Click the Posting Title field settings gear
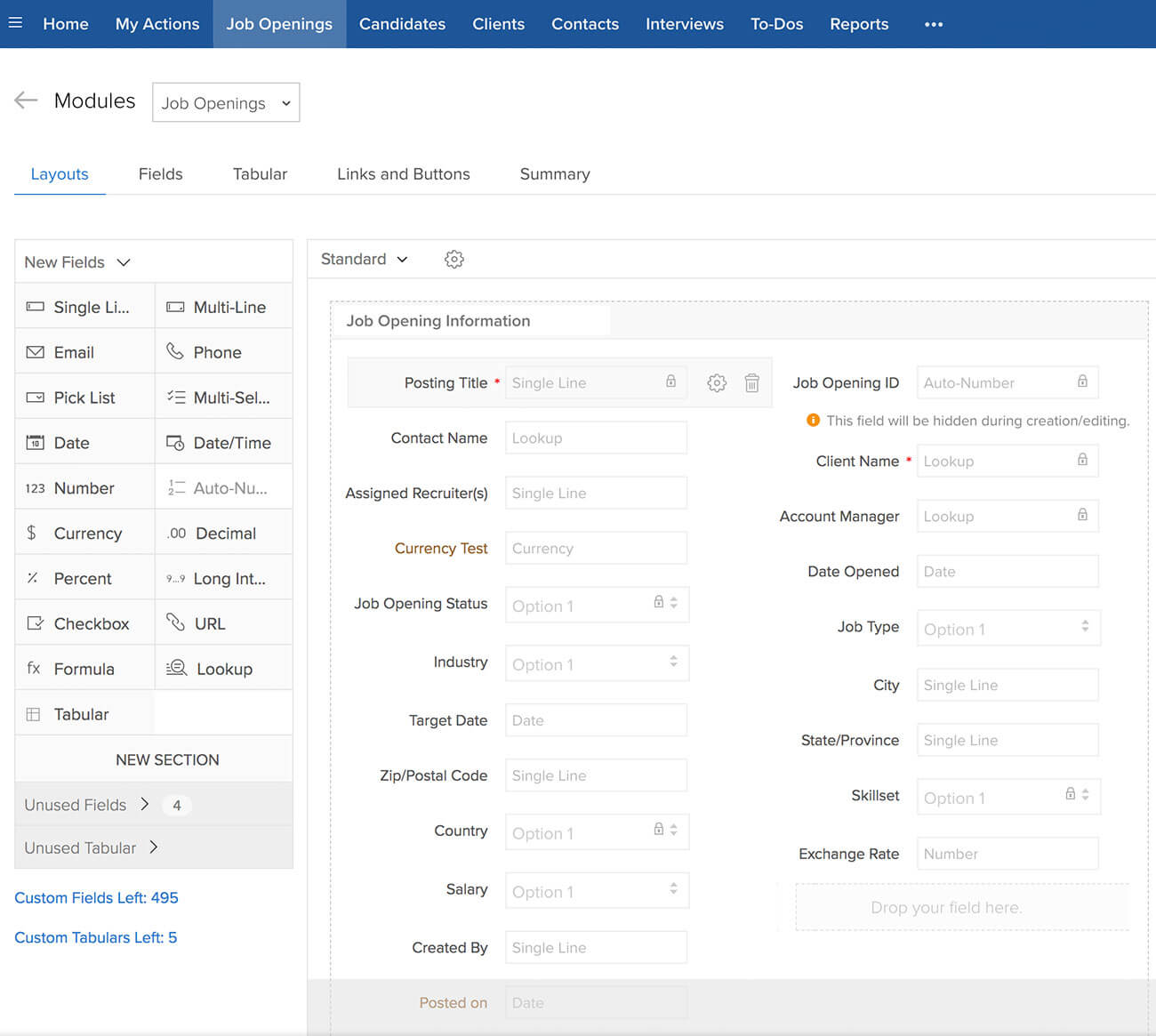 click(716, 383)
